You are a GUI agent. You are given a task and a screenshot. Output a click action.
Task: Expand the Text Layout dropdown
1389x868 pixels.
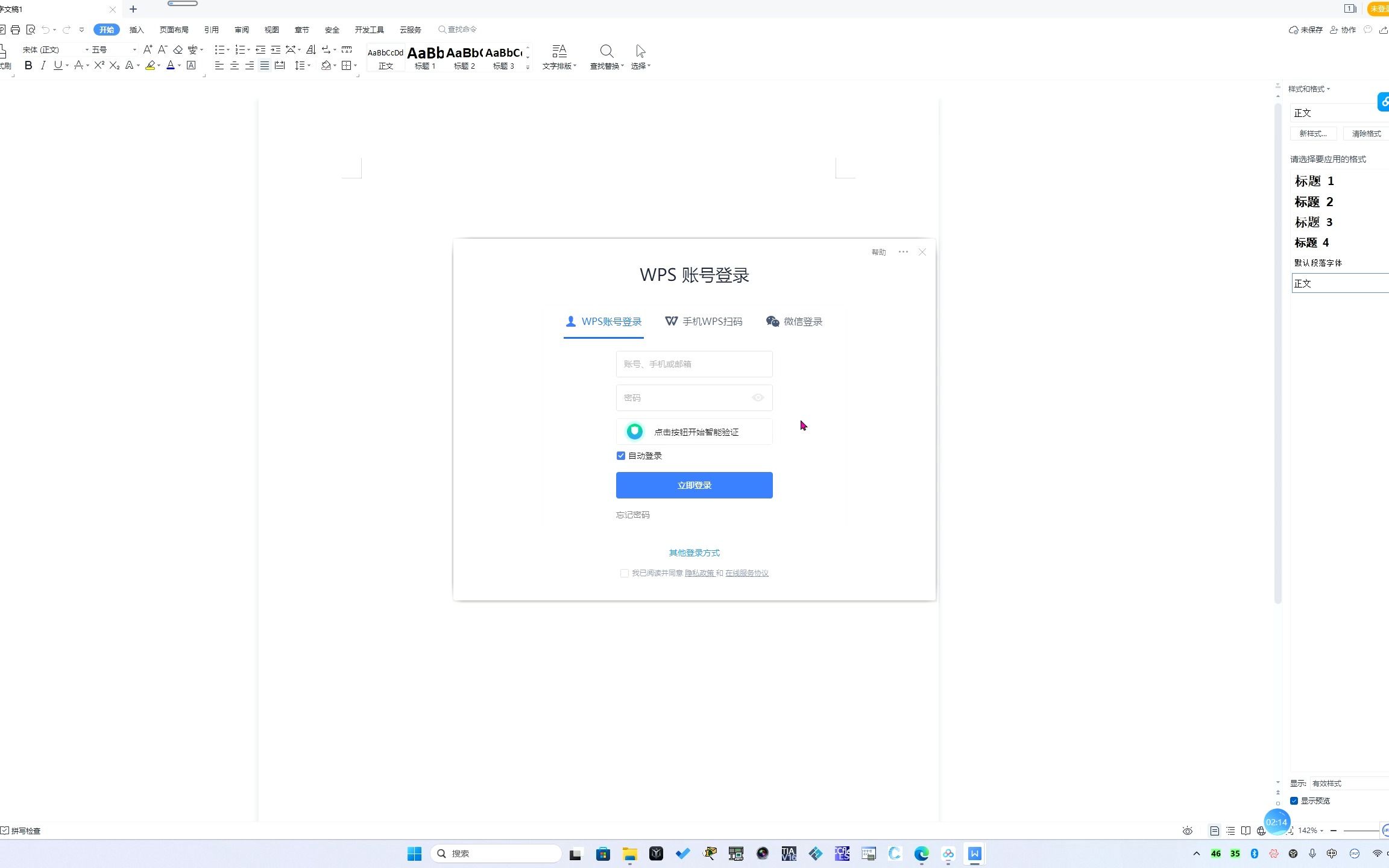coord(559,57)
